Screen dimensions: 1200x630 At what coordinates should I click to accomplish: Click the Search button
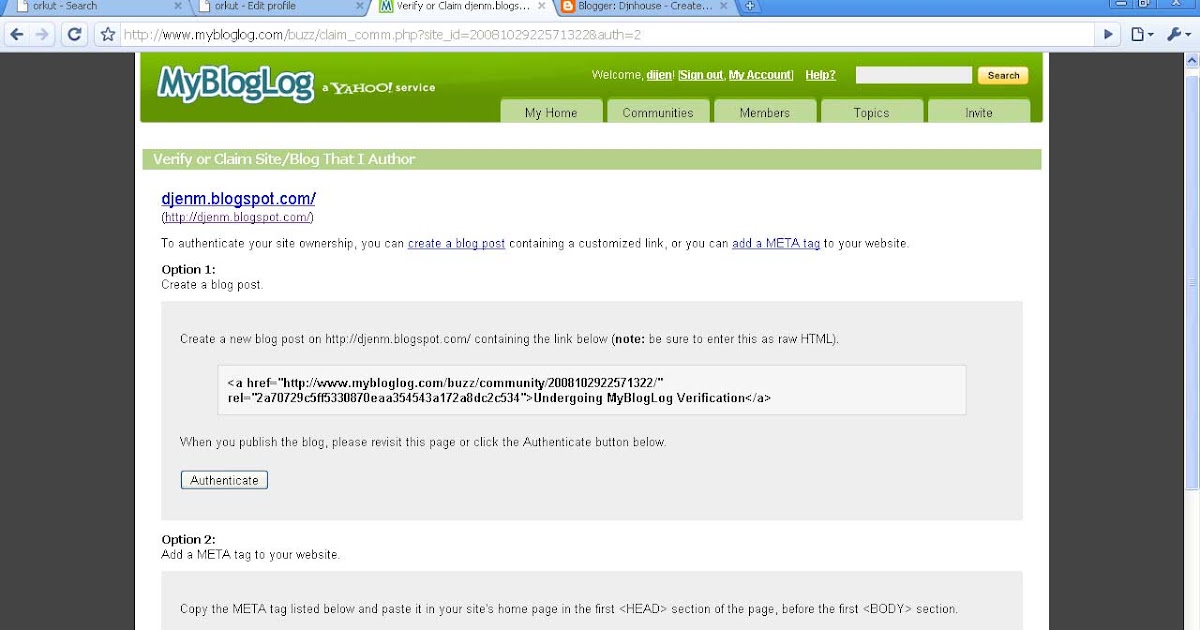click(x=1002, y=74)
